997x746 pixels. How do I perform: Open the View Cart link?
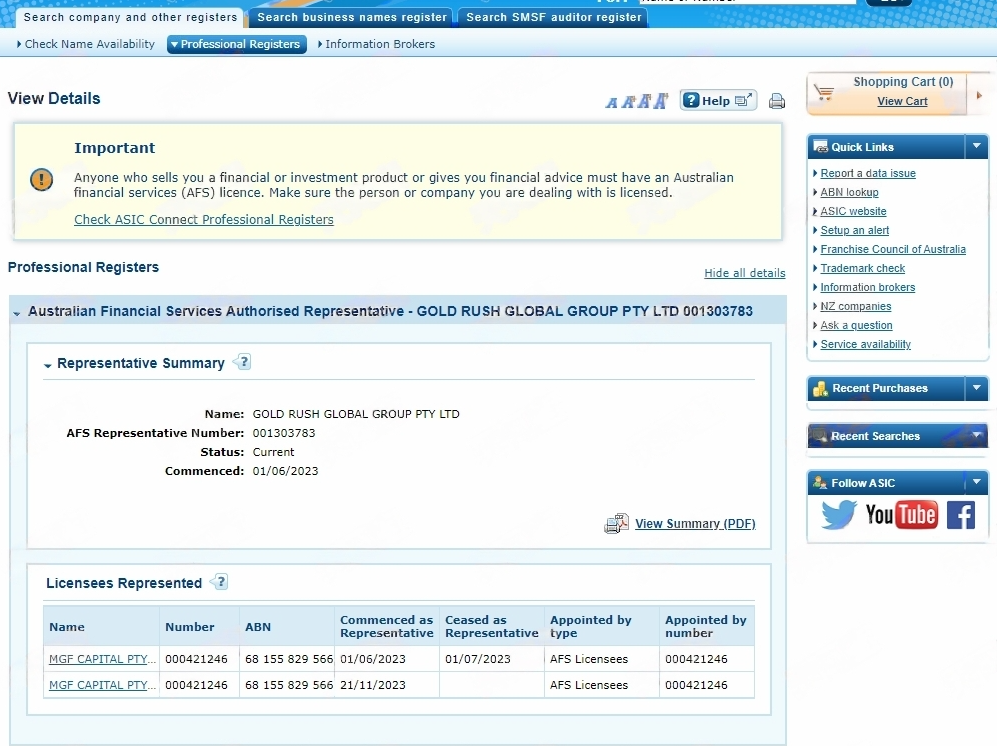click(x=902, y=101)
